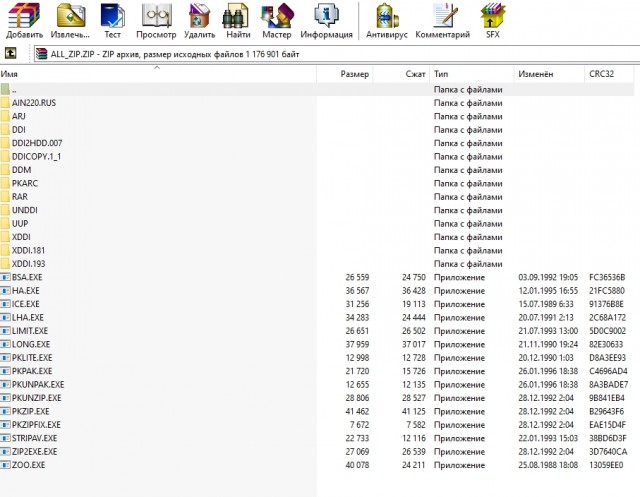Screen dimensions: 640x497
Task: Sort by the Имя column header
Action: pyautogui.click(x=158, y=74)
